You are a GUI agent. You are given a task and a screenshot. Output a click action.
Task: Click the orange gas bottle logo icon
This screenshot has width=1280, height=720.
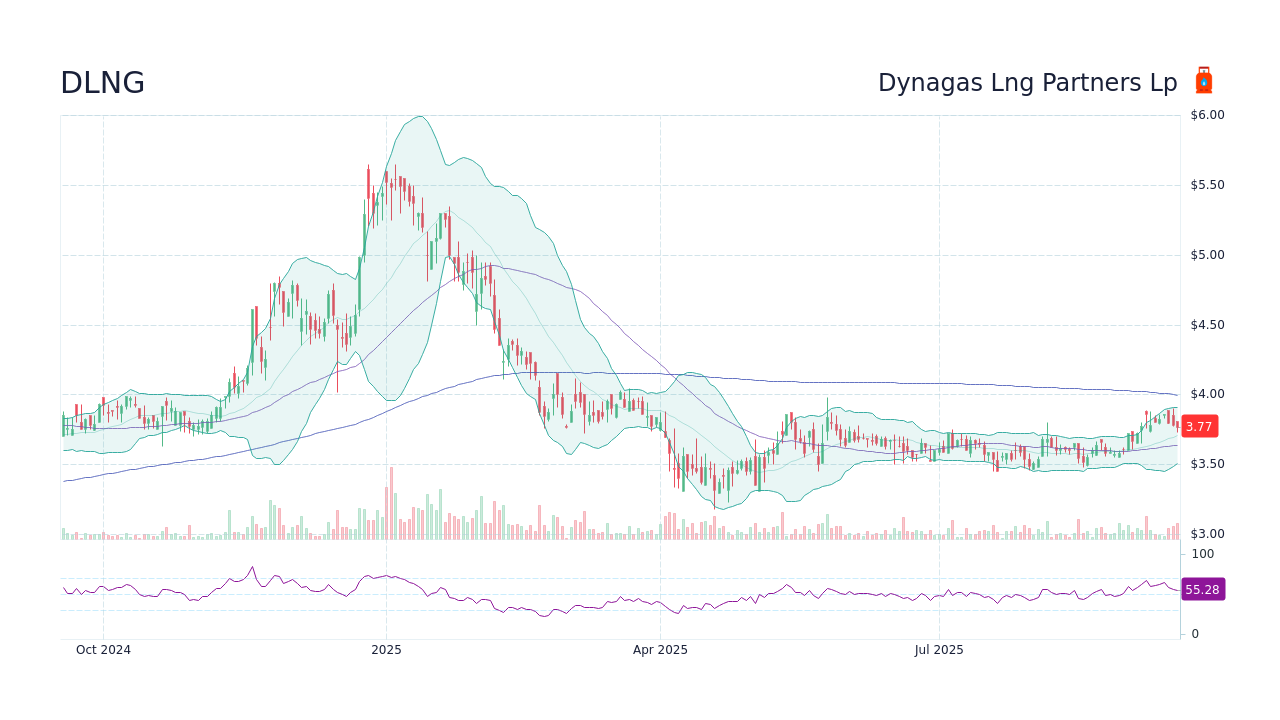[x=1203, y=80]
